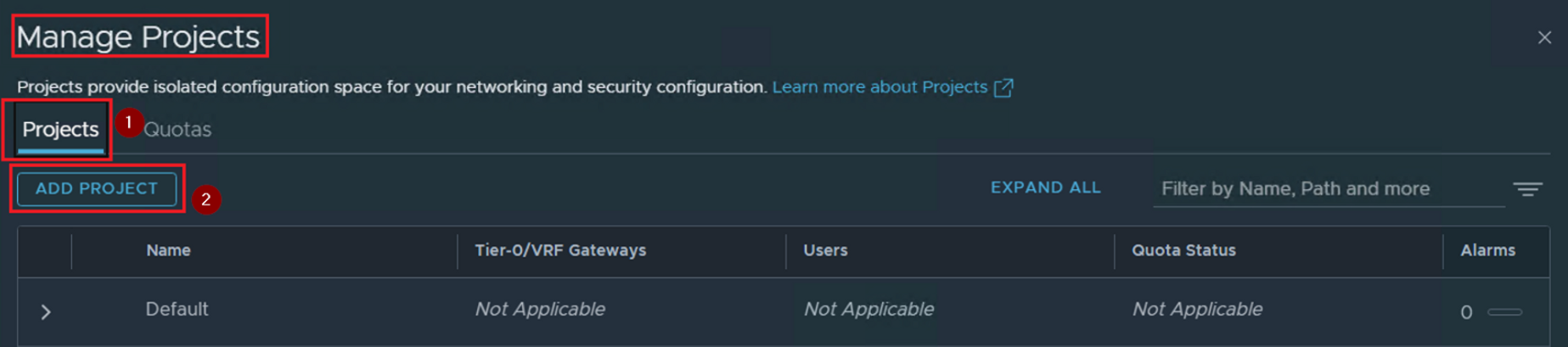Select the Default project name
This screenshot has height=347, width=1568.
click(x=177, y=310)
